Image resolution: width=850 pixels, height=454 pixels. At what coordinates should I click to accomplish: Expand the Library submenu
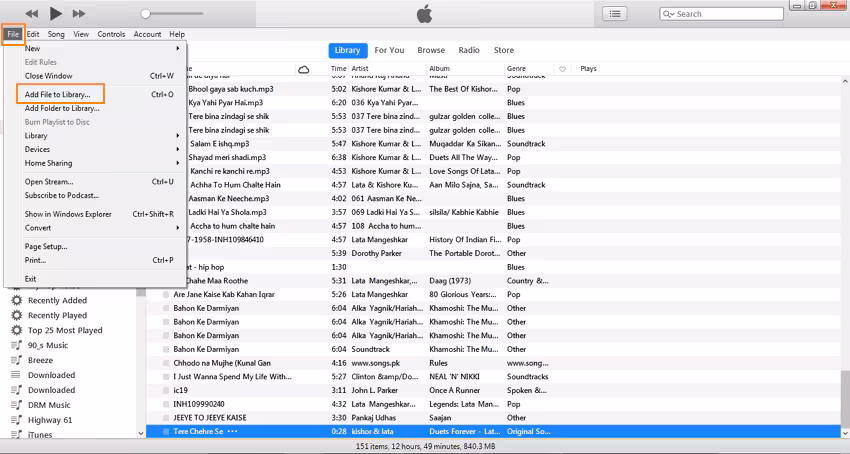(x=95, y=136)
